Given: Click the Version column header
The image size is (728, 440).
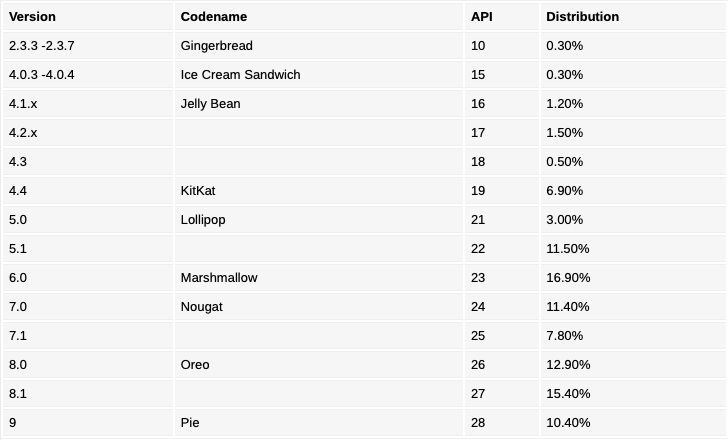Looking at the screenshot, I should [x=32, y=17].
